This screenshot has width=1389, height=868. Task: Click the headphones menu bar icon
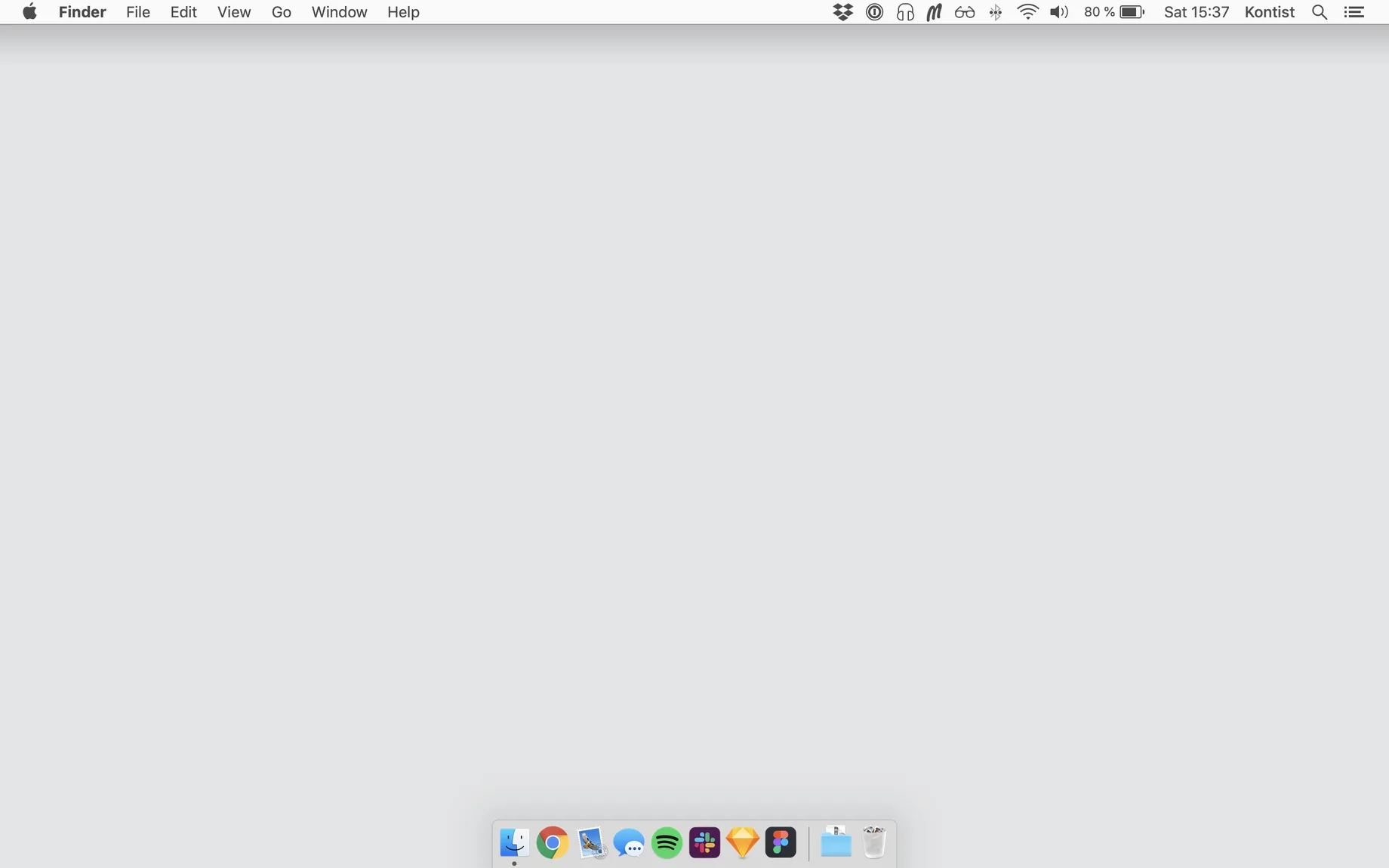tap(905, 12)
